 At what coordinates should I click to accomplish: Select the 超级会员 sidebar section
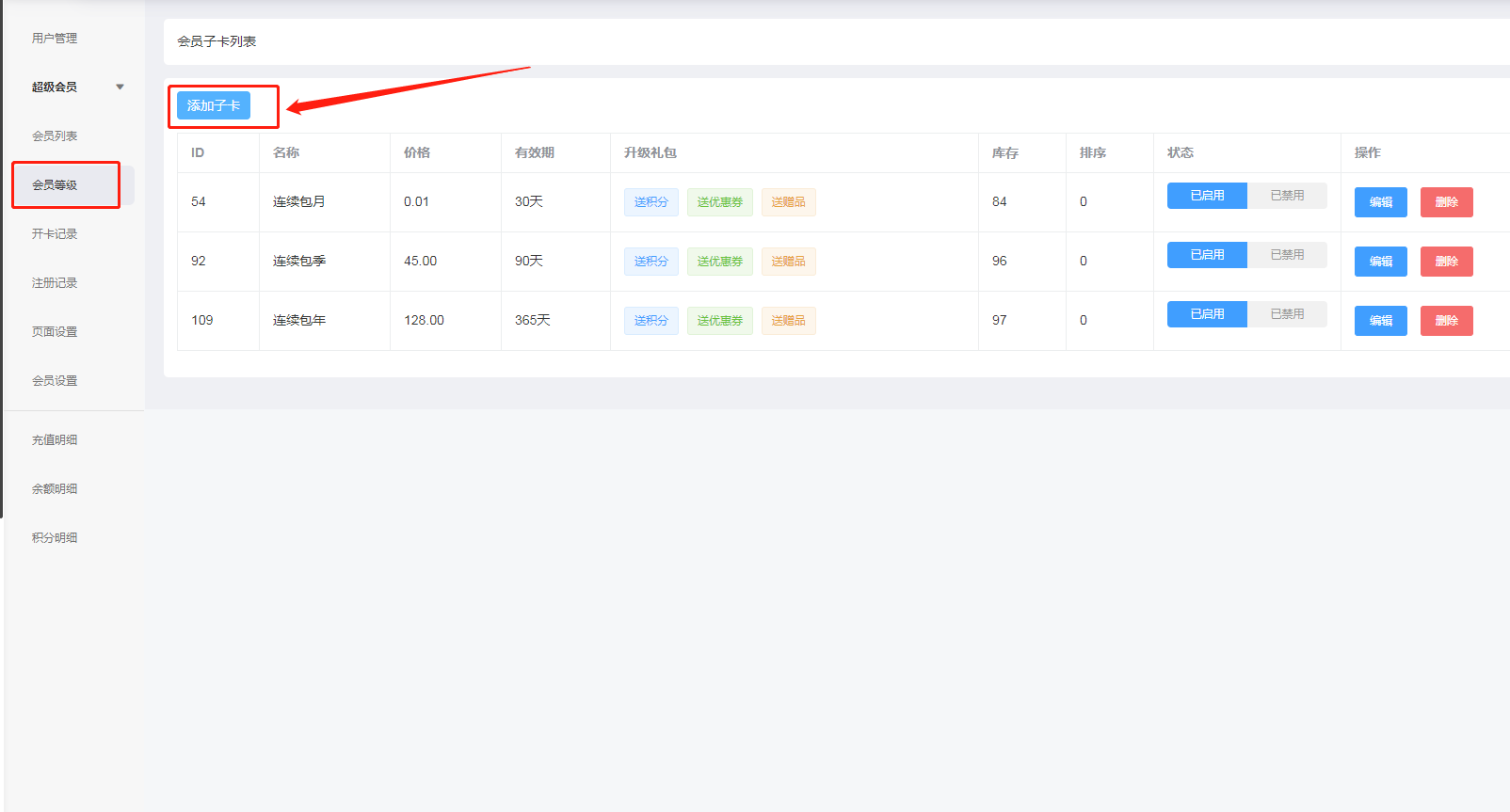[55, 87]
